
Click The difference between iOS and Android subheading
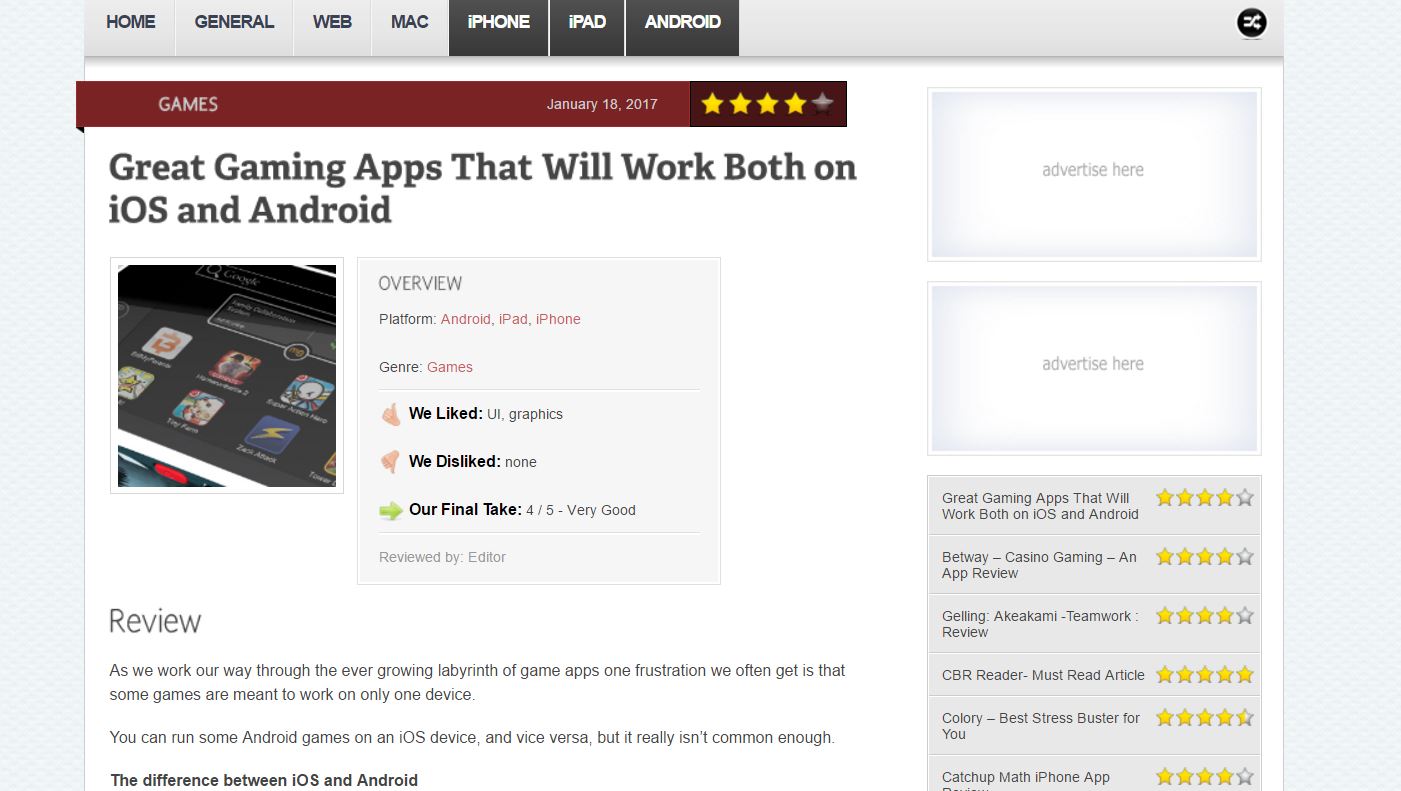click(264, 780)
